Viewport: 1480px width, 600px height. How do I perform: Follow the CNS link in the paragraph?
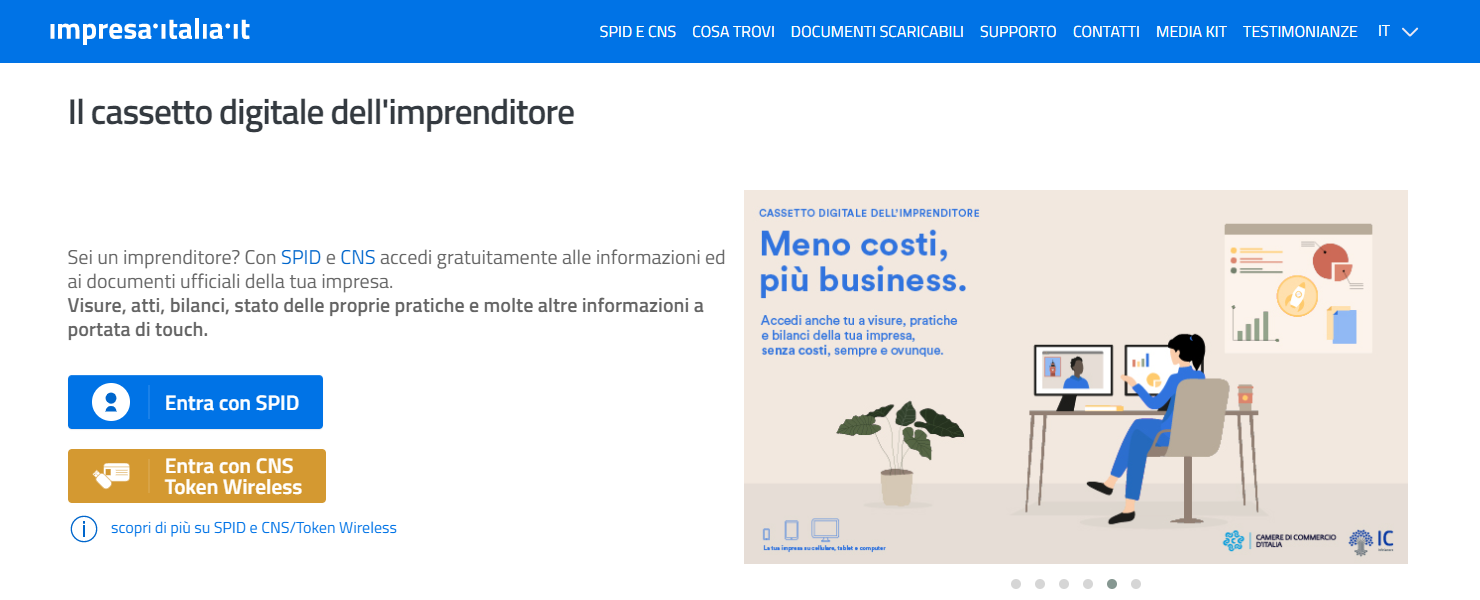pos(358,258)
